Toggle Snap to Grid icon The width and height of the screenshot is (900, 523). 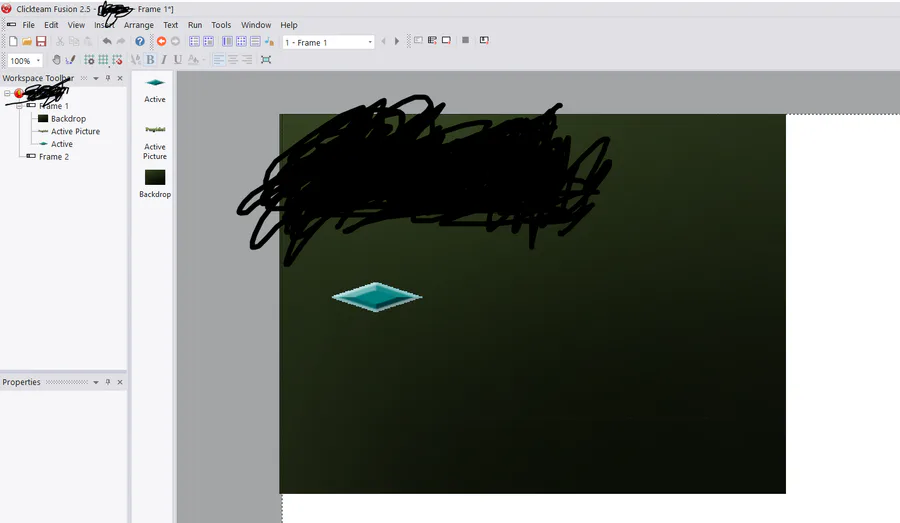(117, 60)
